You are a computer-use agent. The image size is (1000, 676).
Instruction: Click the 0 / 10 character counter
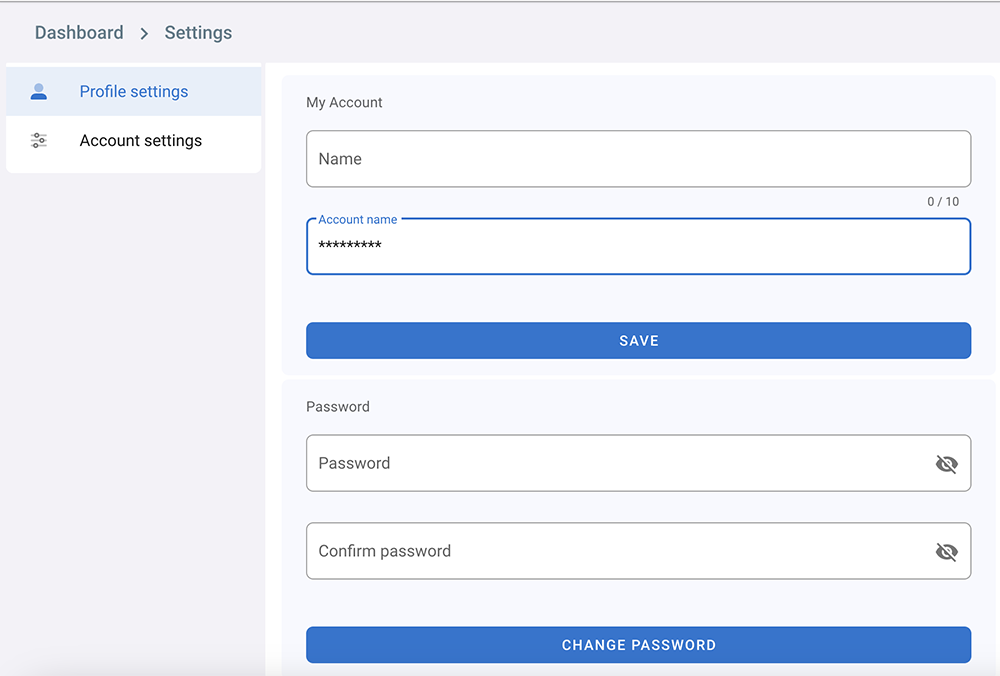pos(942,201)
